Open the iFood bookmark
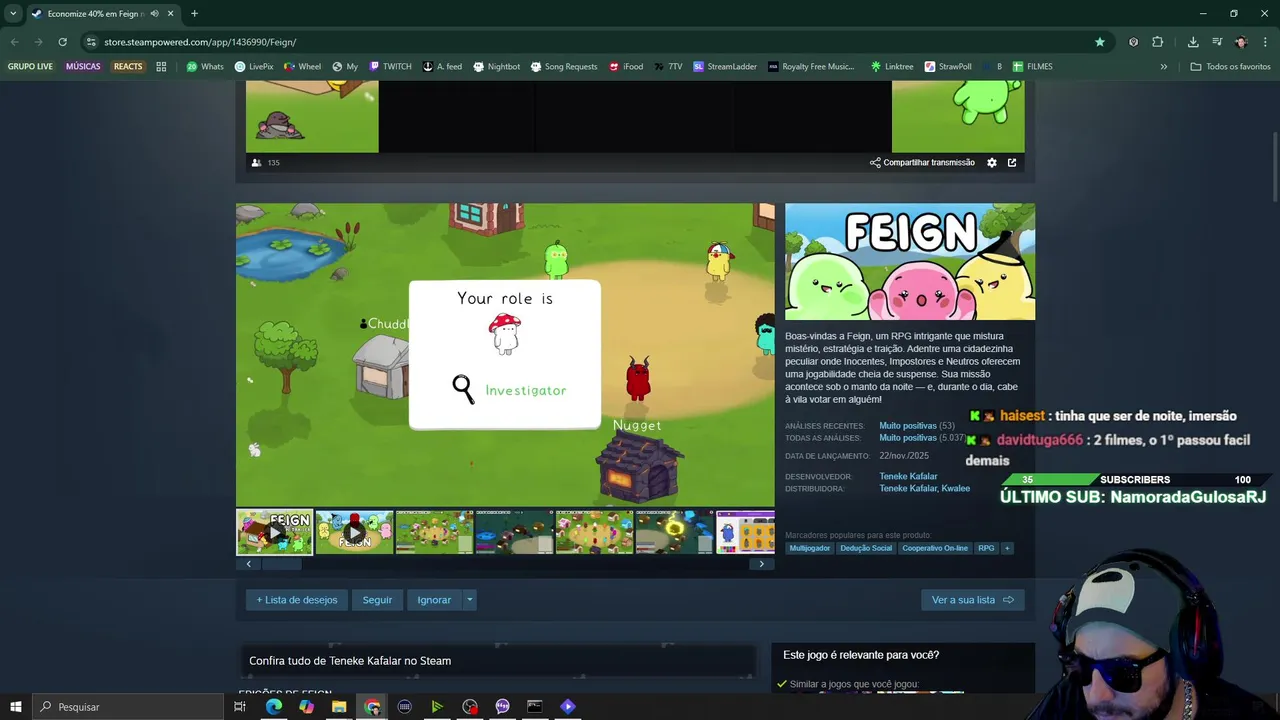 pos(625,67)
